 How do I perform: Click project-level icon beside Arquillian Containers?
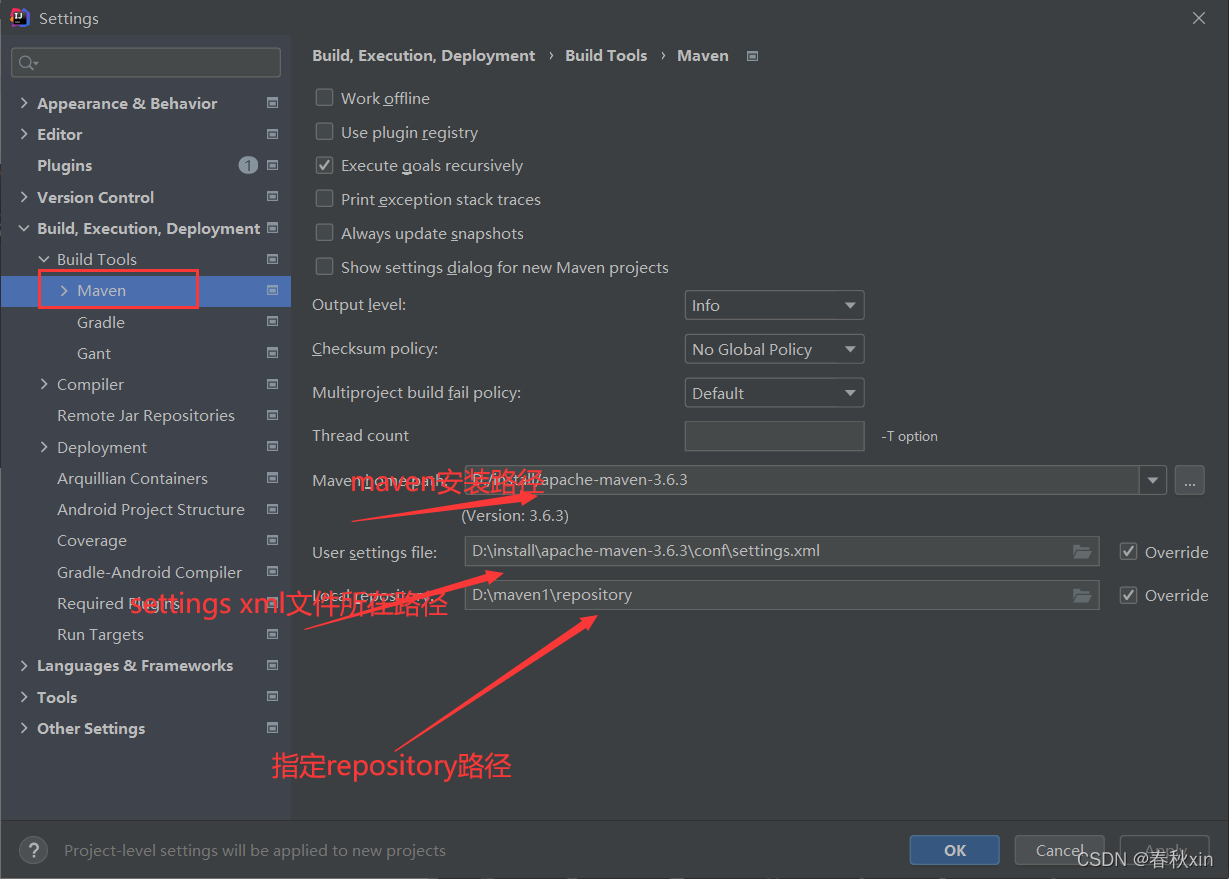coord(272,478)
